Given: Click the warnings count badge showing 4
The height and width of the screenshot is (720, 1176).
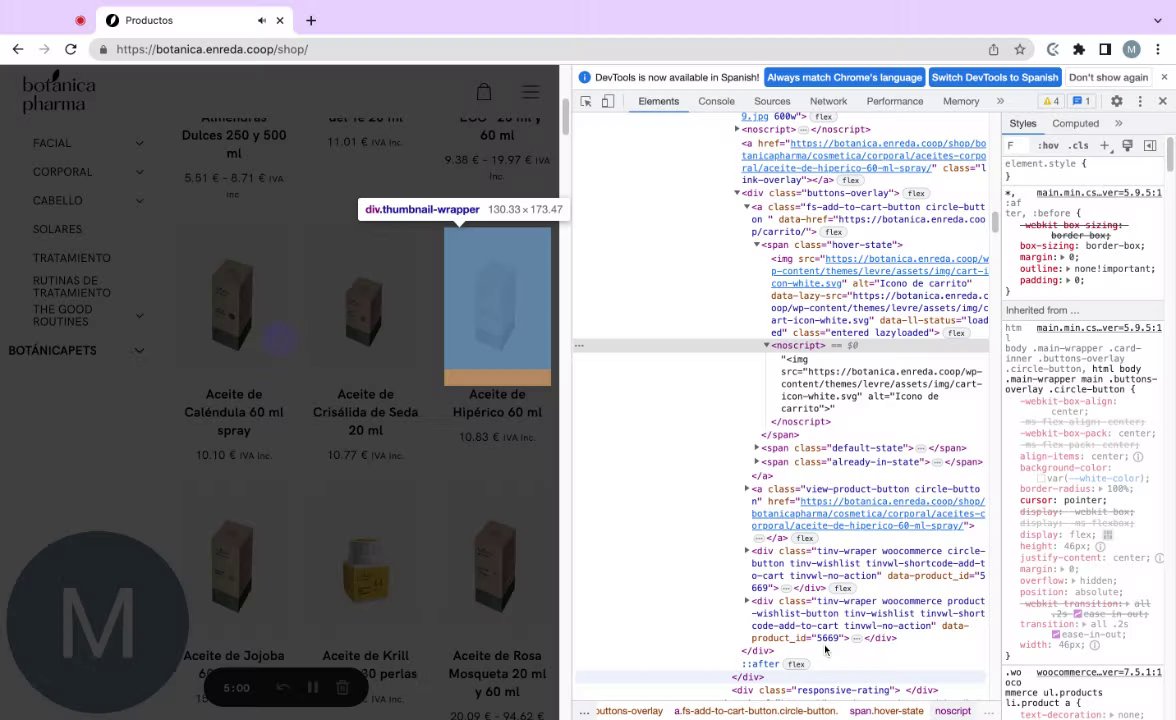Looking at the screenshot, I should pyautogui.click(x=1051, y=101).
